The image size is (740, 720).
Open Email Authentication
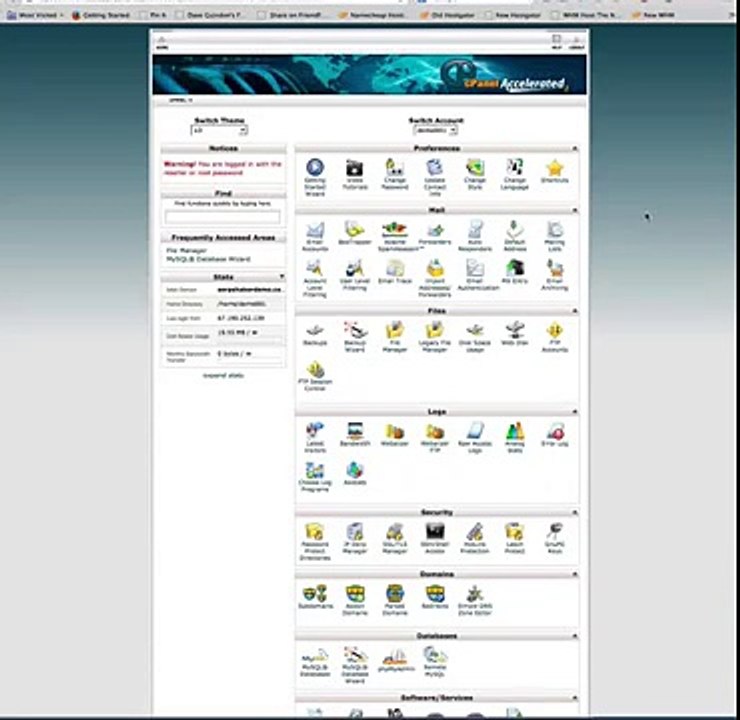point(475,268)
